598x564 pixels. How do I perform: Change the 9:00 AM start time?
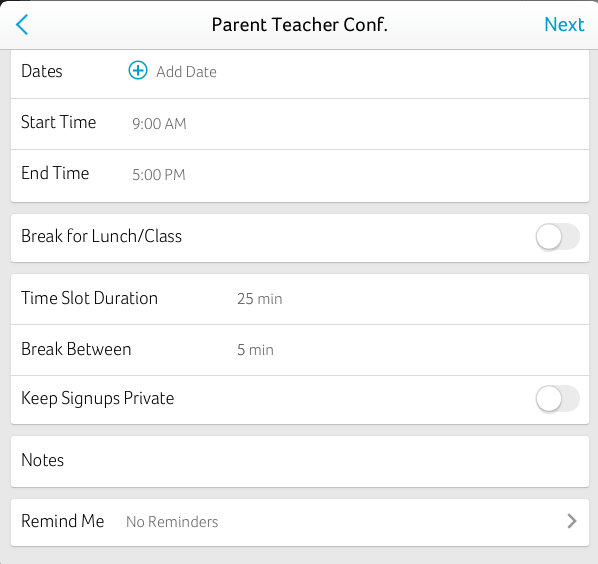(159, 124)
